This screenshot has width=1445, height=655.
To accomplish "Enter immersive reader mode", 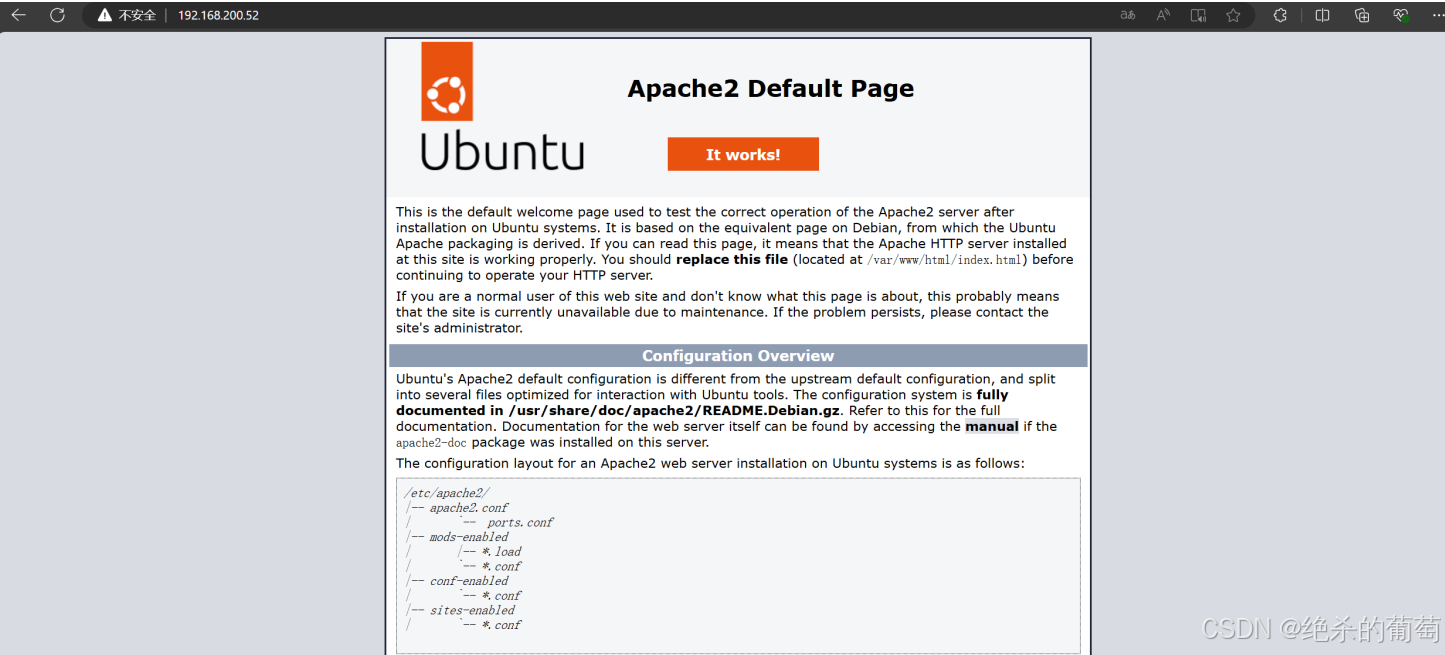I will (1198, 15).
